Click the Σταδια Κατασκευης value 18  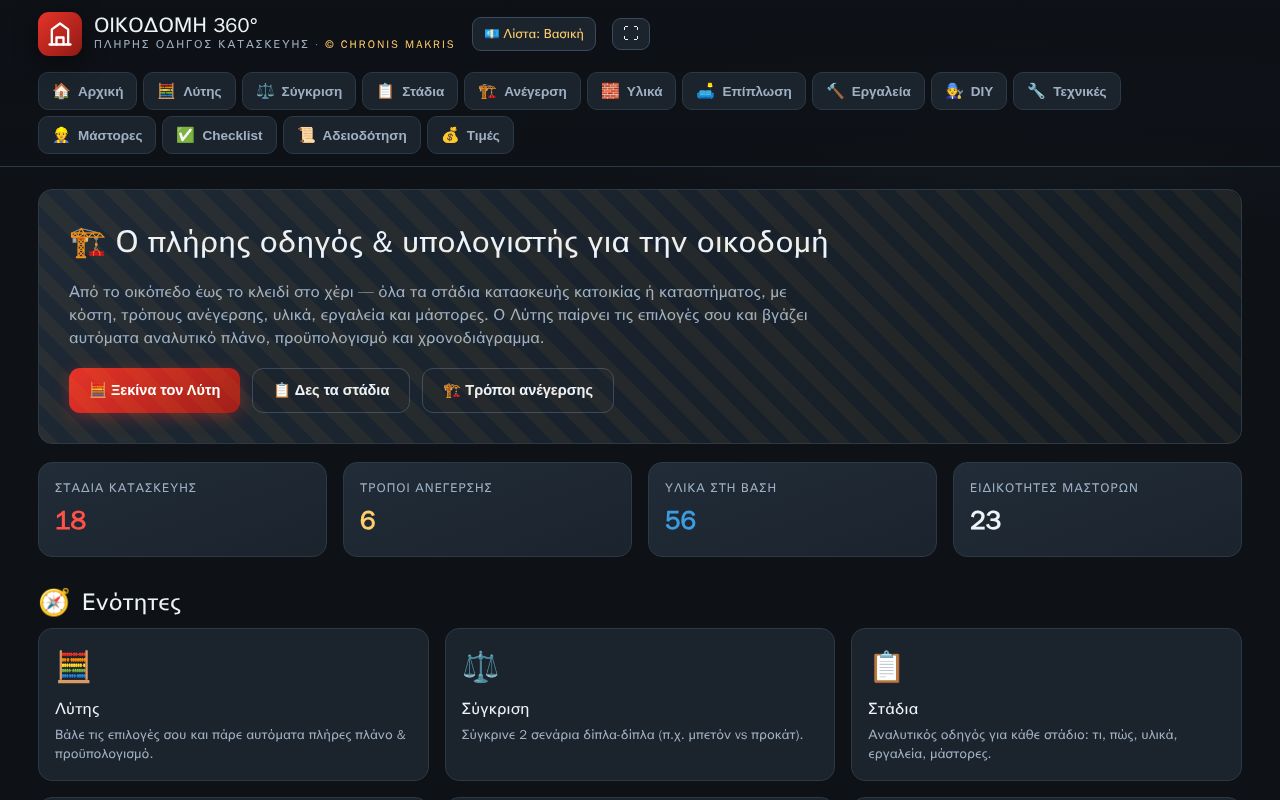(x=71, y=521)
